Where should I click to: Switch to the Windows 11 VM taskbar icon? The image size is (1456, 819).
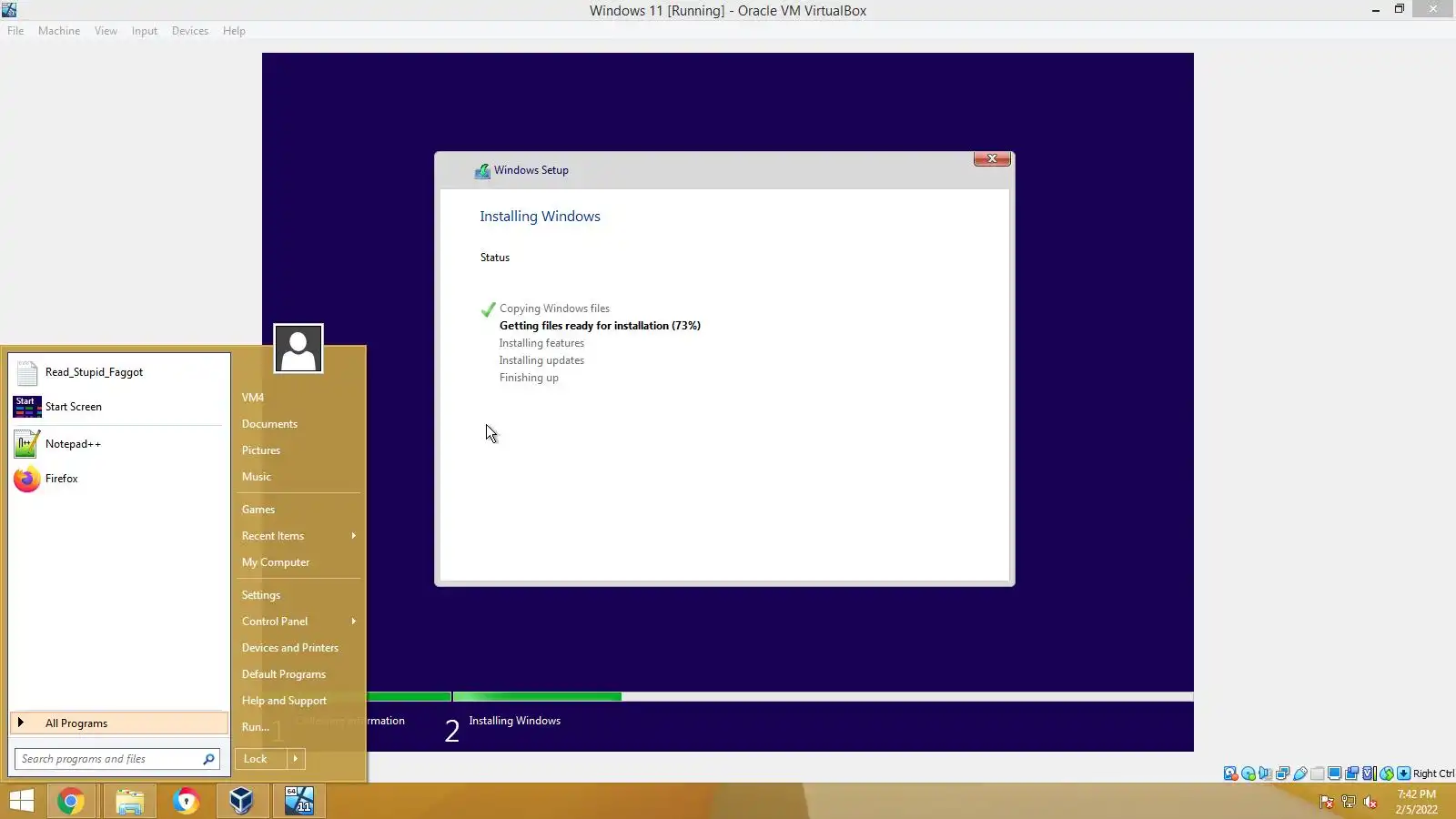pyautogui.click(x=299, y=801)
